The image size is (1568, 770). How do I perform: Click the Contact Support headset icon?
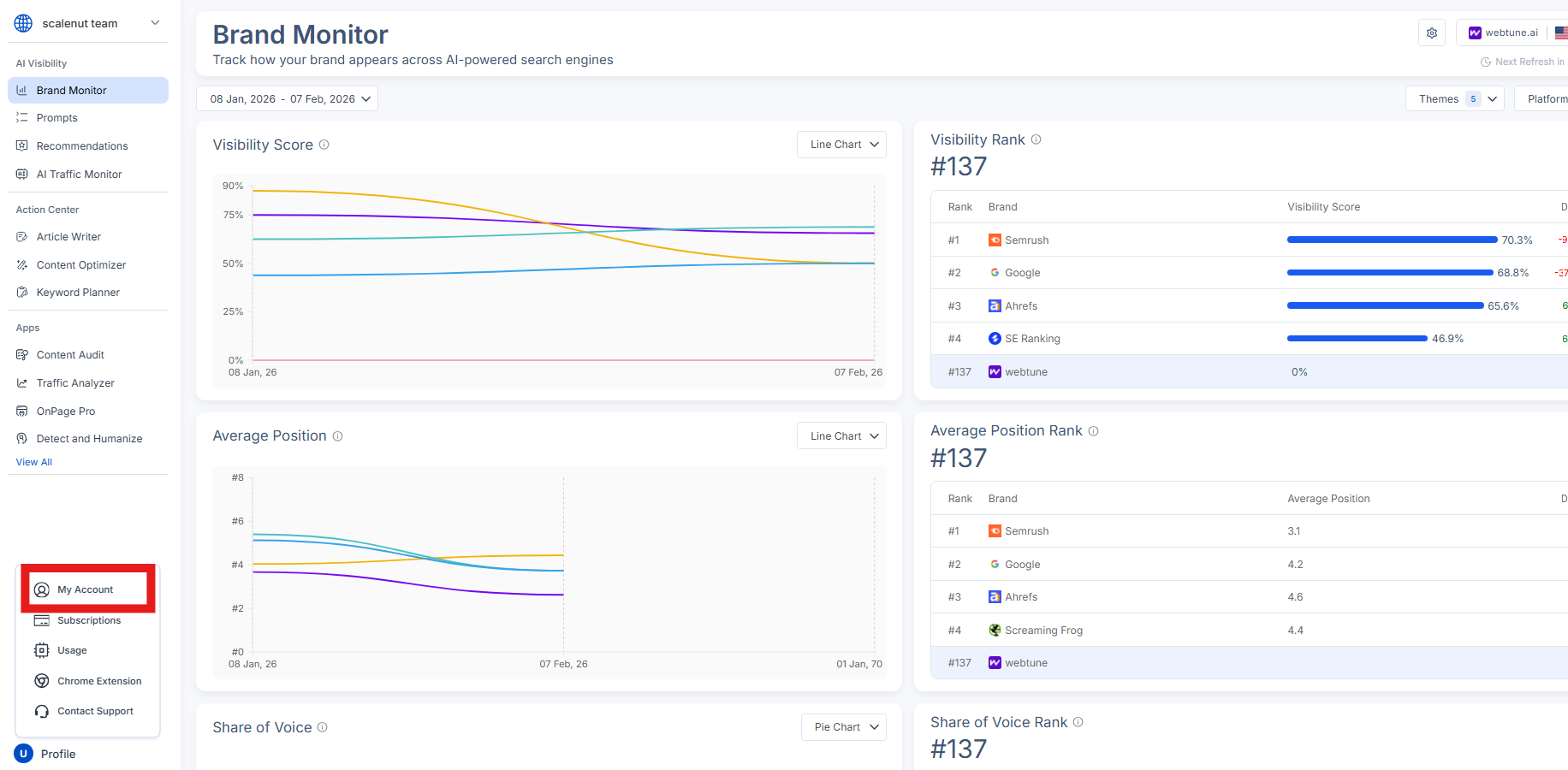pos(41,712)
